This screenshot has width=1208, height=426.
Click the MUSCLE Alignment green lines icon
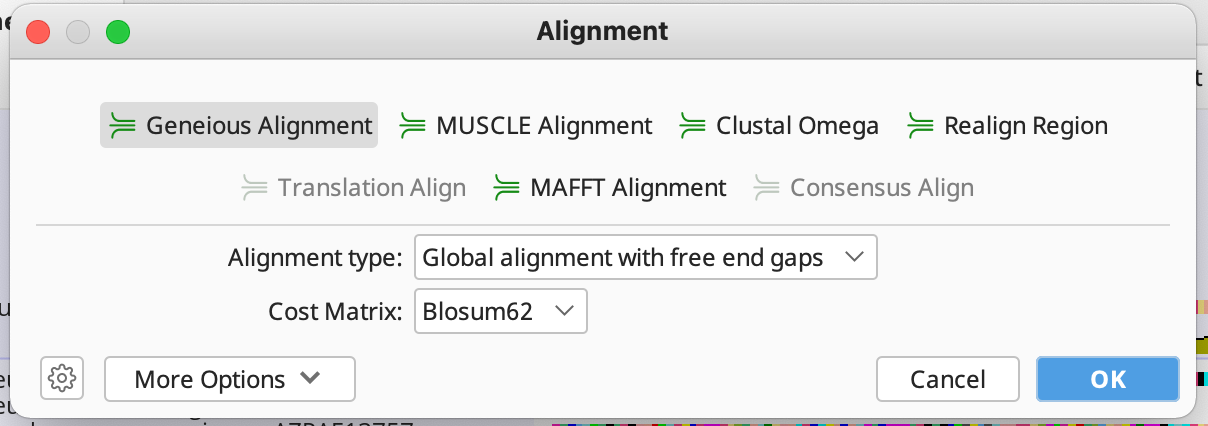pos(412,126)
